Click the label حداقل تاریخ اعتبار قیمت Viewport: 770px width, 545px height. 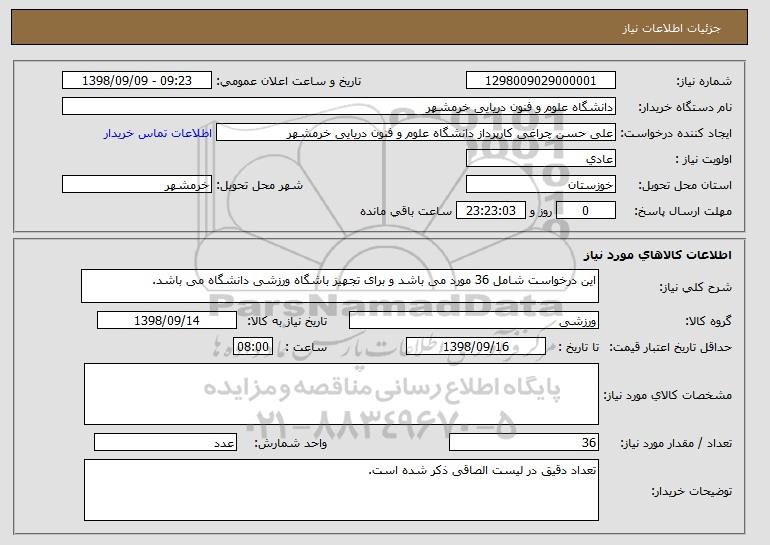(670, 347)
